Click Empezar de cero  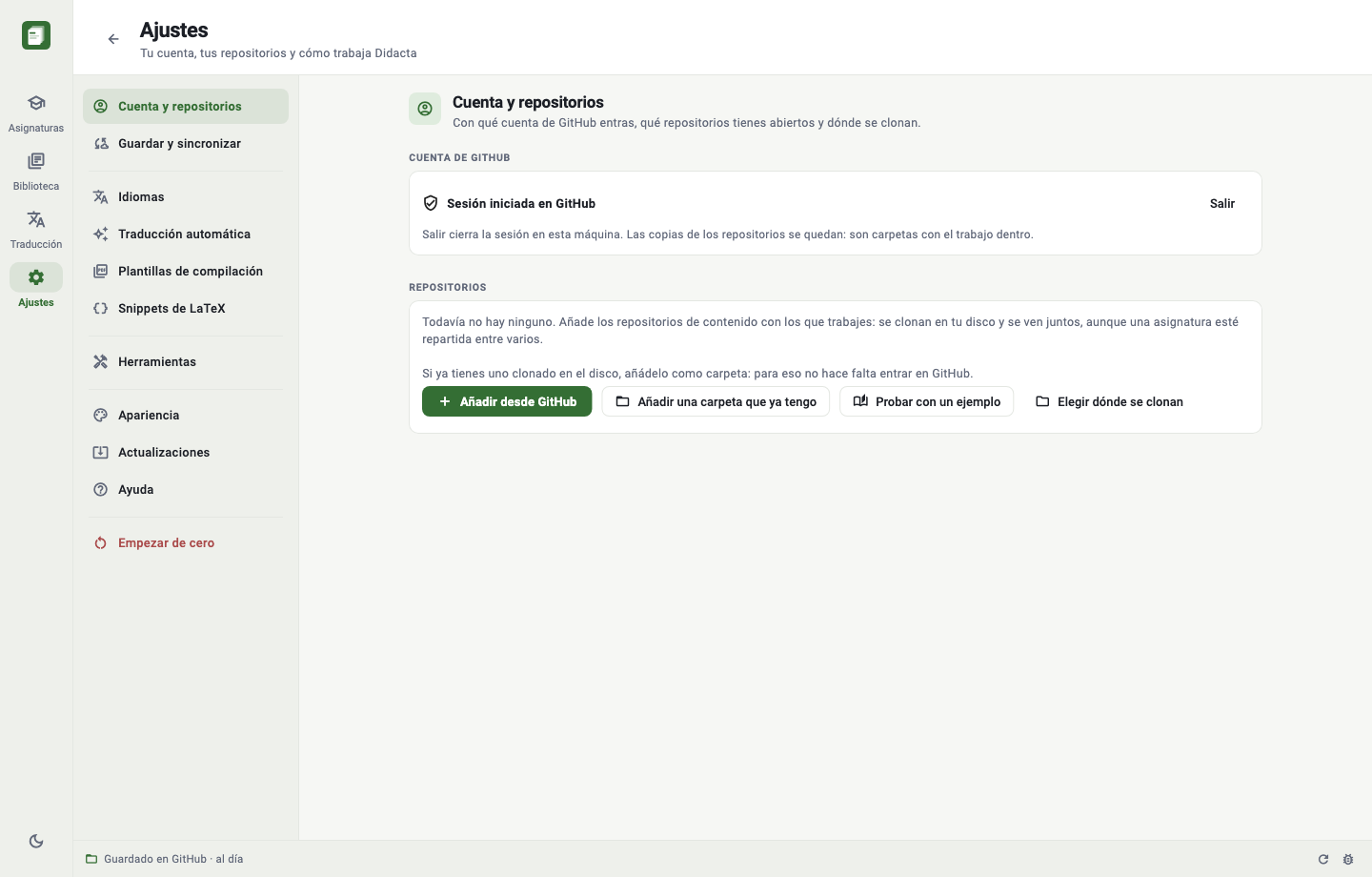point(186,542)
